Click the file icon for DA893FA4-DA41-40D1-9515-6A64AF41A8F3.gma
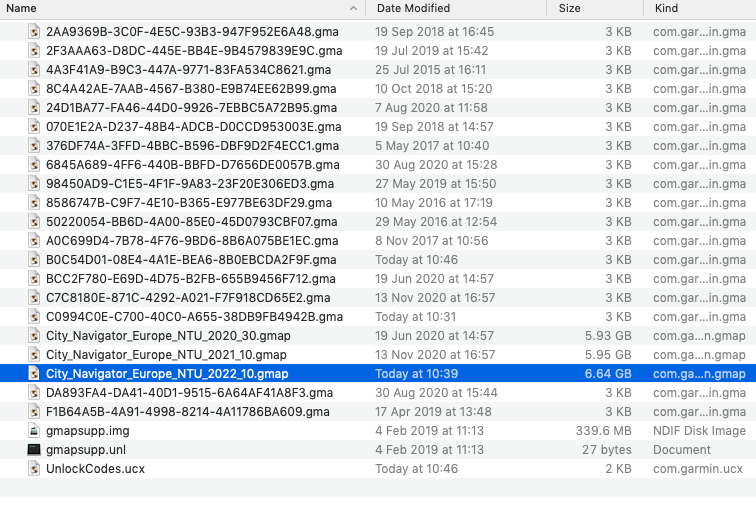756x506 pixels. (x=34, y=393)
